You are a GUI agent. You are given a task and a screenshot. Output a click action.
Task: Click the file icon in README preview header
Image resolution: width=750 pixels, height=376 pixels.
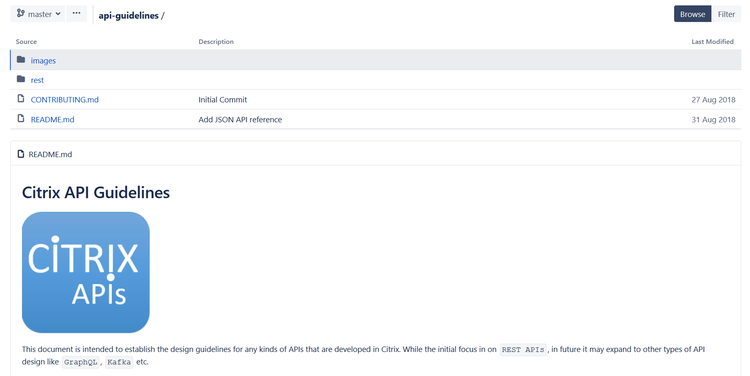21,154
